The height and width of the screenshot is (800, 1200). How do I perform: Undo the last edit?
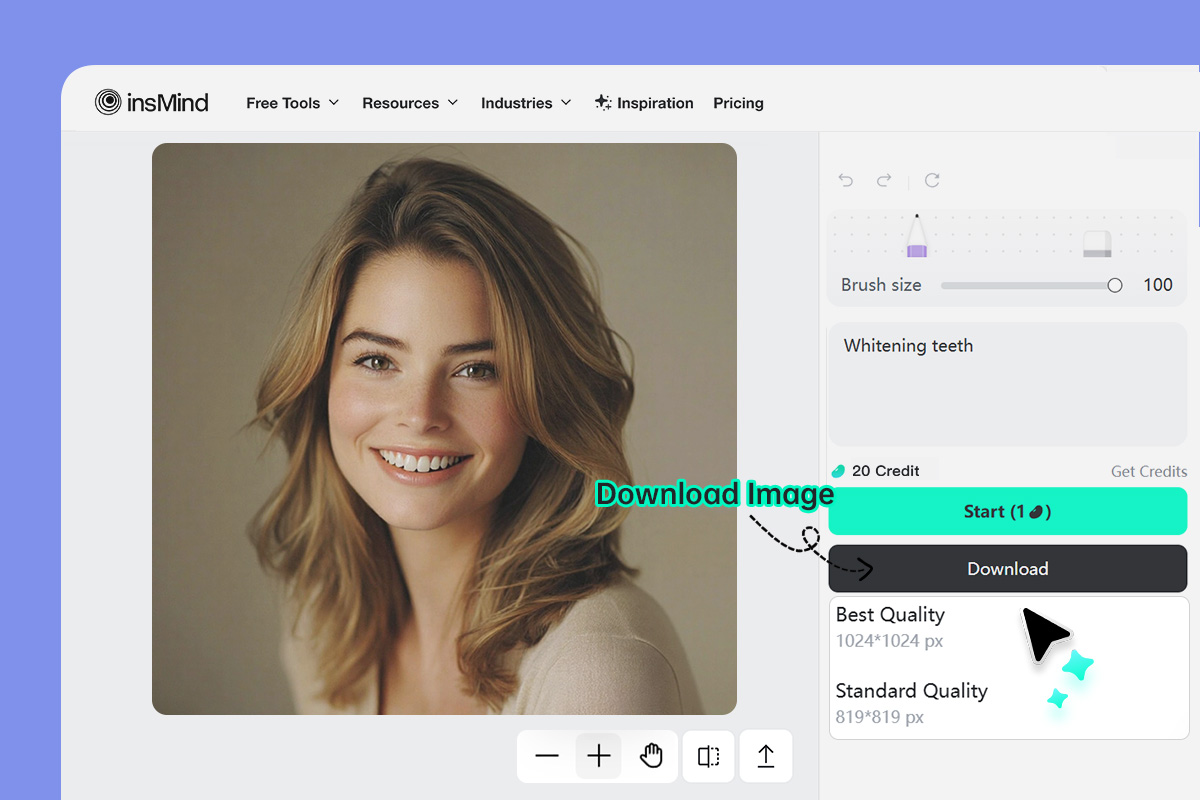(x=846, y=180)
